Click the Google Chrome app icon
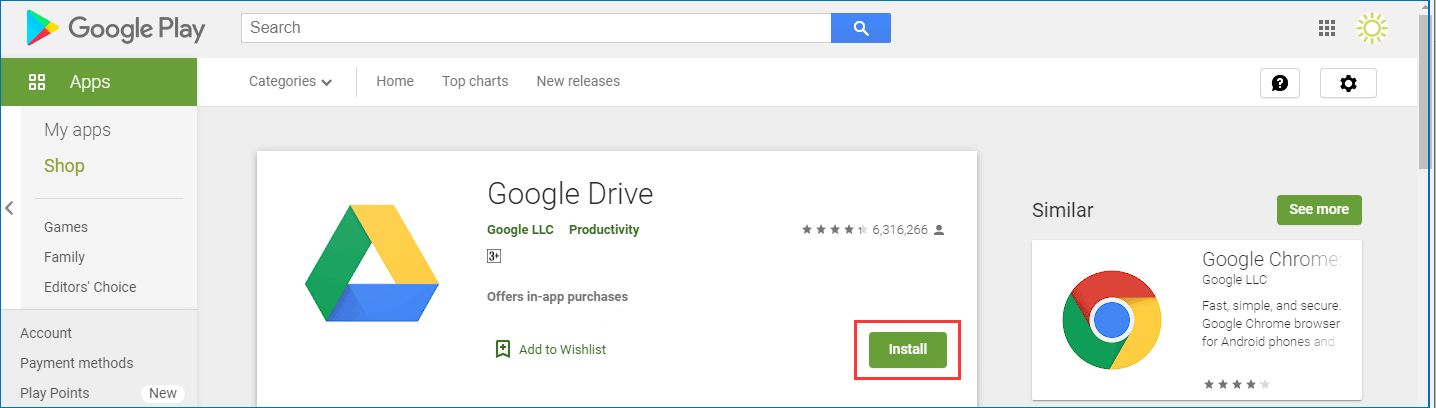Viewport: 1436px width, 408px height. click(1111, 320)
